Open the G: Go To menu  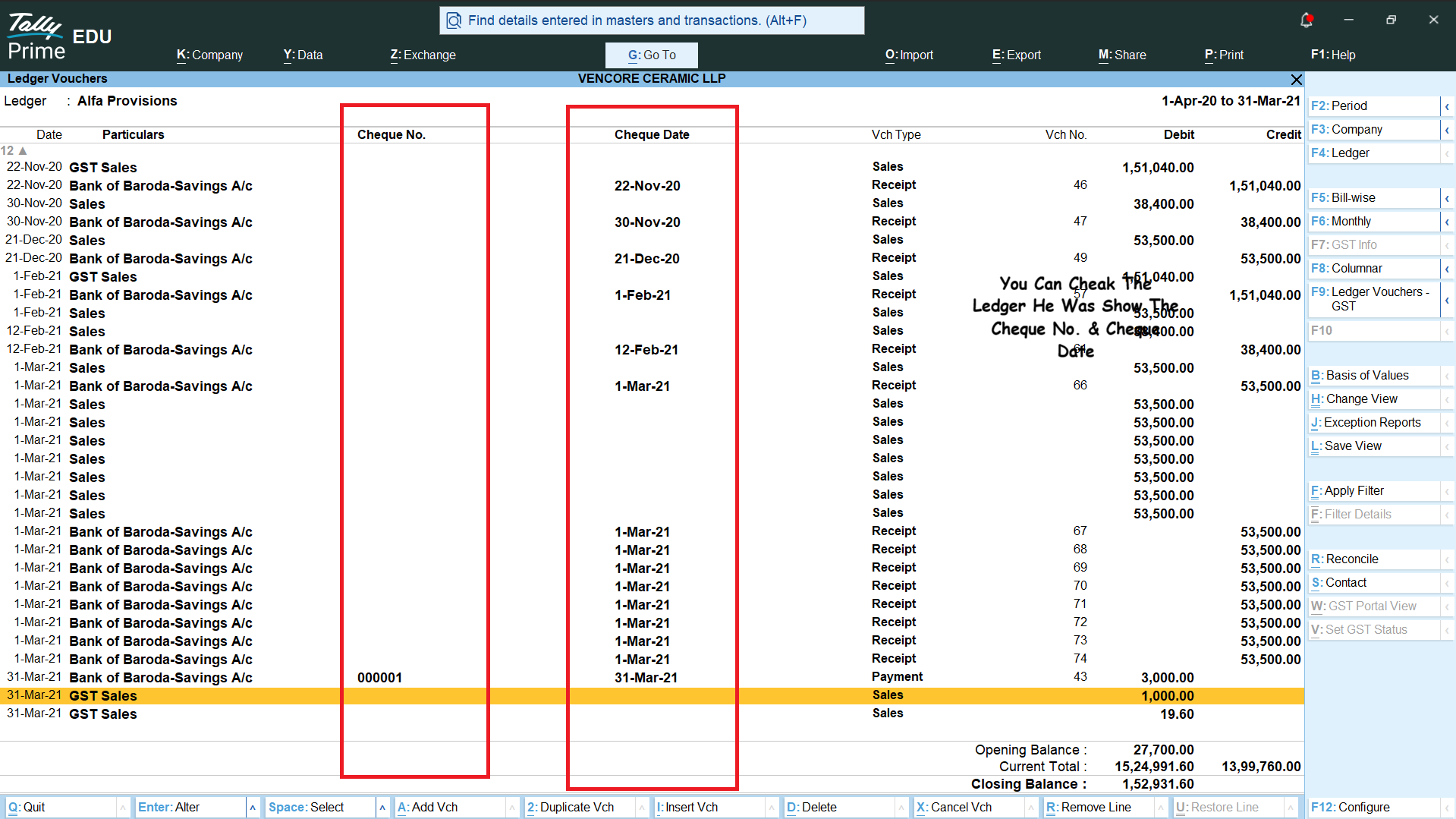click(651, 55)
